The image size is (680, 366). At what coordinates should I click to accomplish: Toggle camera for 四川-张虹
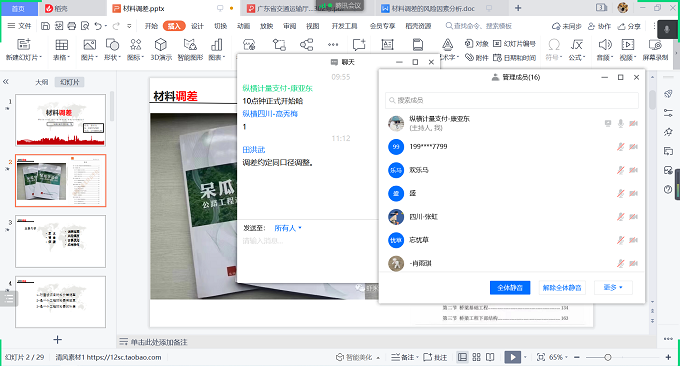coord(634,216)
